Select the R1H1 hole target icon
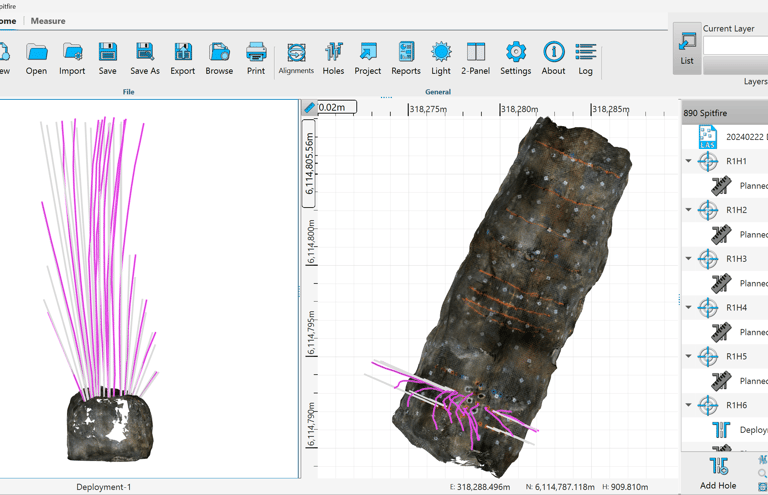 (708, 161)
